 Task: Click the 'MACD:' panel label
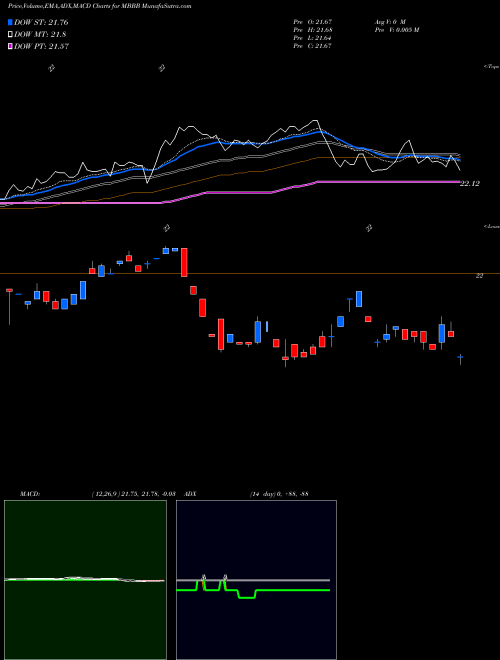pyautogui.click(x=29, y=494)
